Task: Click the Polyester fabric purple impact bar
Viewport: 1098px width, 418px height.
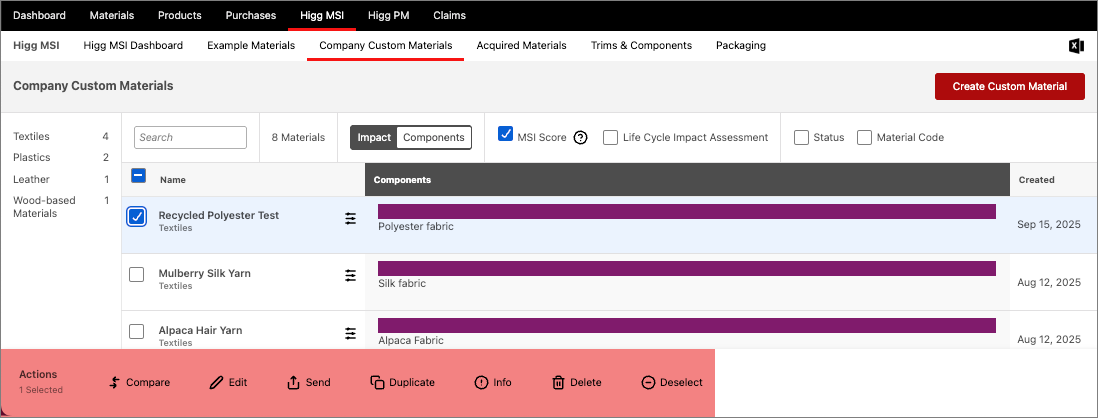Action: [x=687, y=211]
